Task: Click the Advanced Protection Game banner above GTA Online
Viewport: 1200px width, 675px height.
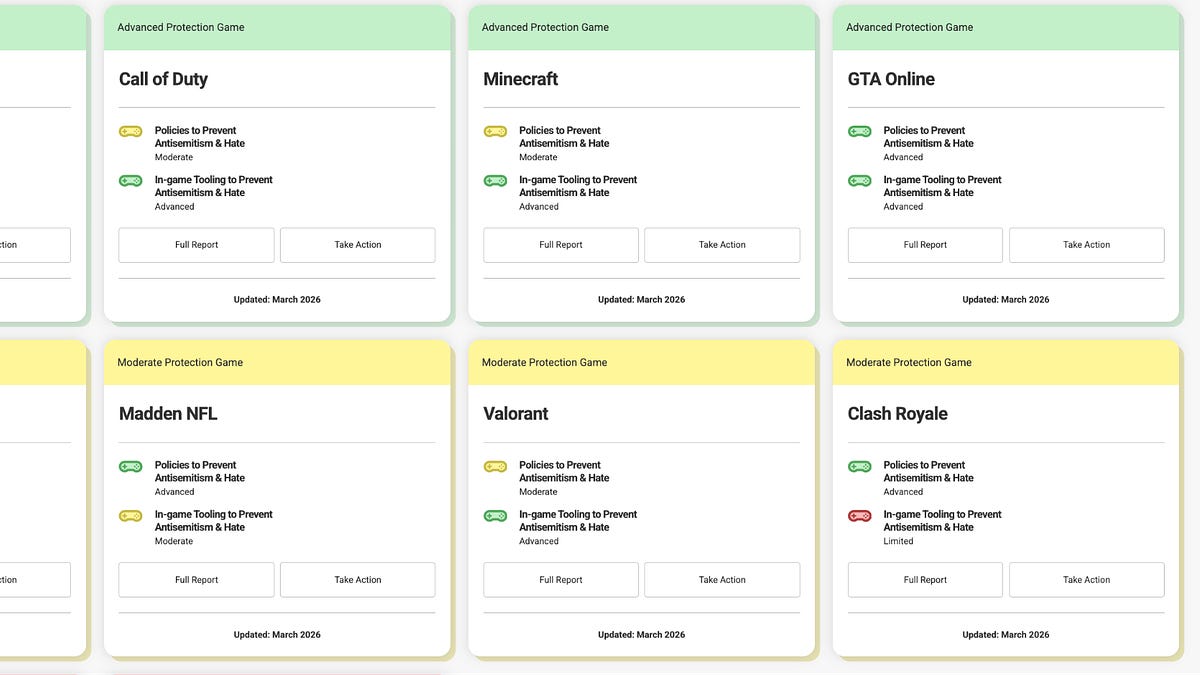Action: [x=1006, y=28]
